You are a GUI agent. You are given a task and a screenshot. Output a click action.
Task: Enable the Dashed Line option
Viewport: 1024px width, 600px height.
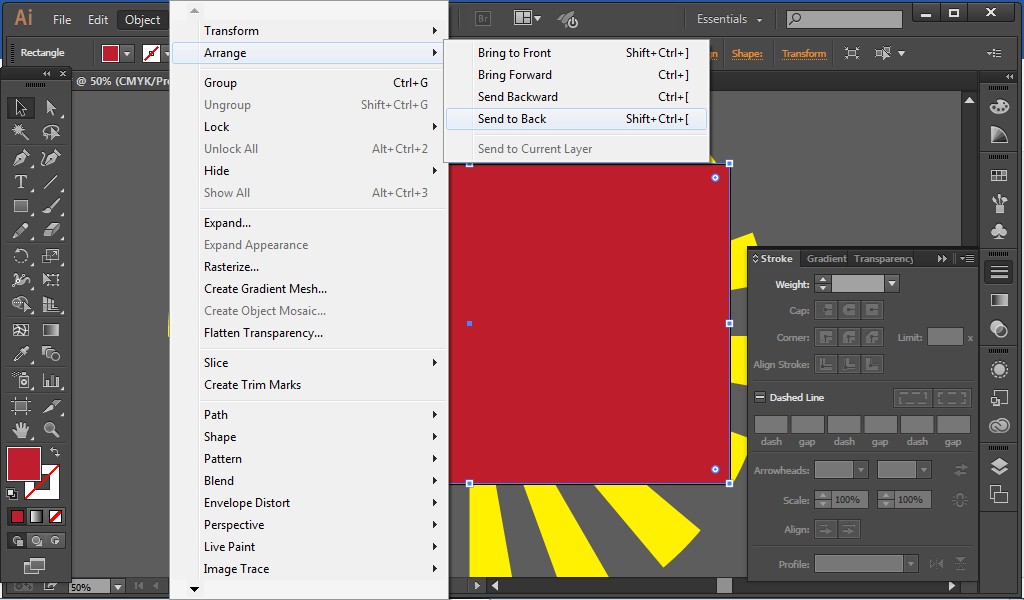(x=761, y=396)
